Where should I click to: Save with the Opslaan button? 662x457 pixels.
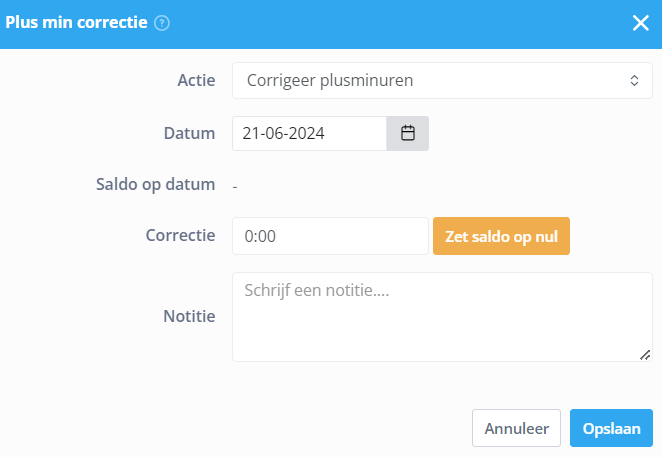[x=611, y=428]
